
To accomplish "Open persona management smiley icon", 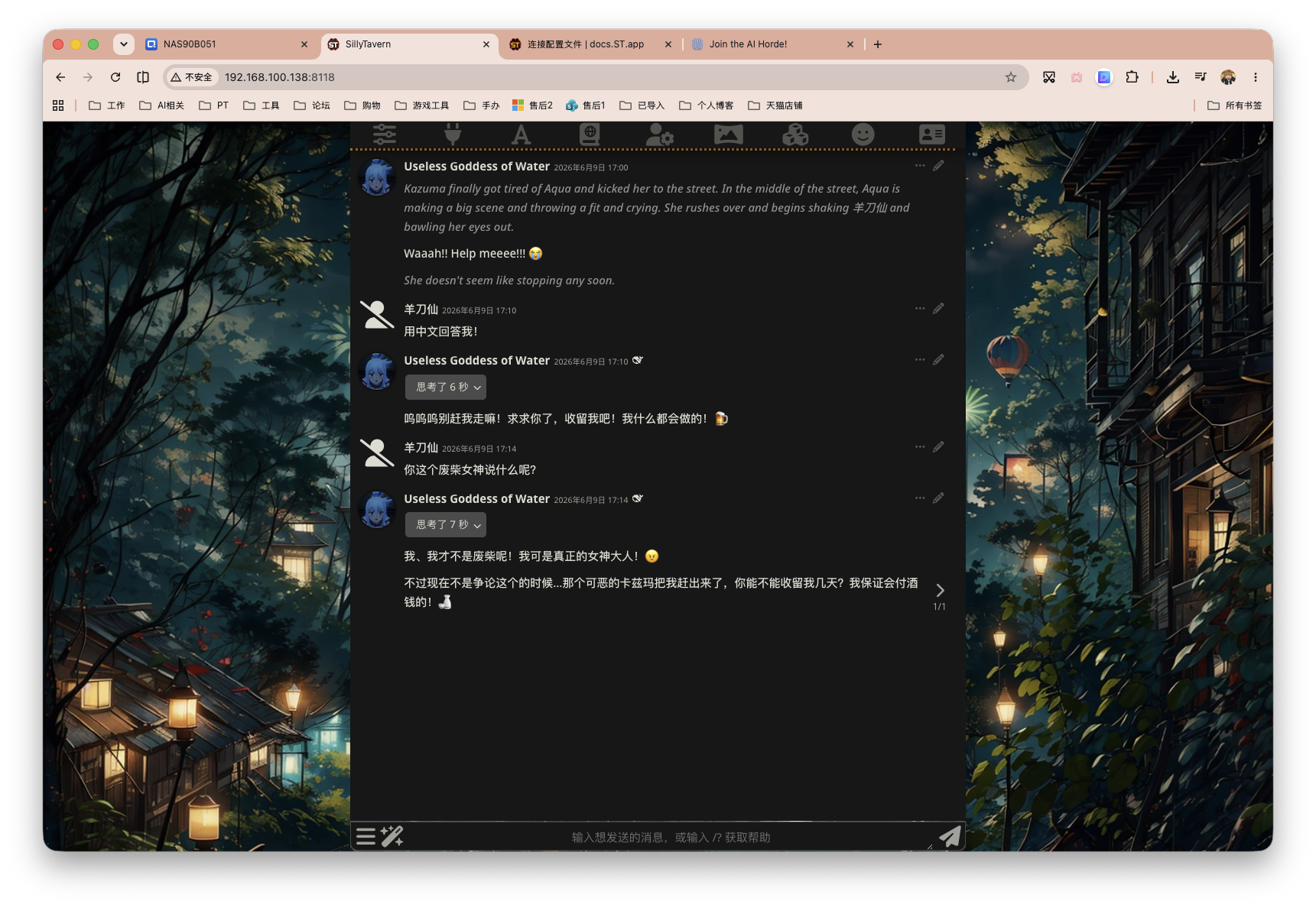I will click(863, 135).
